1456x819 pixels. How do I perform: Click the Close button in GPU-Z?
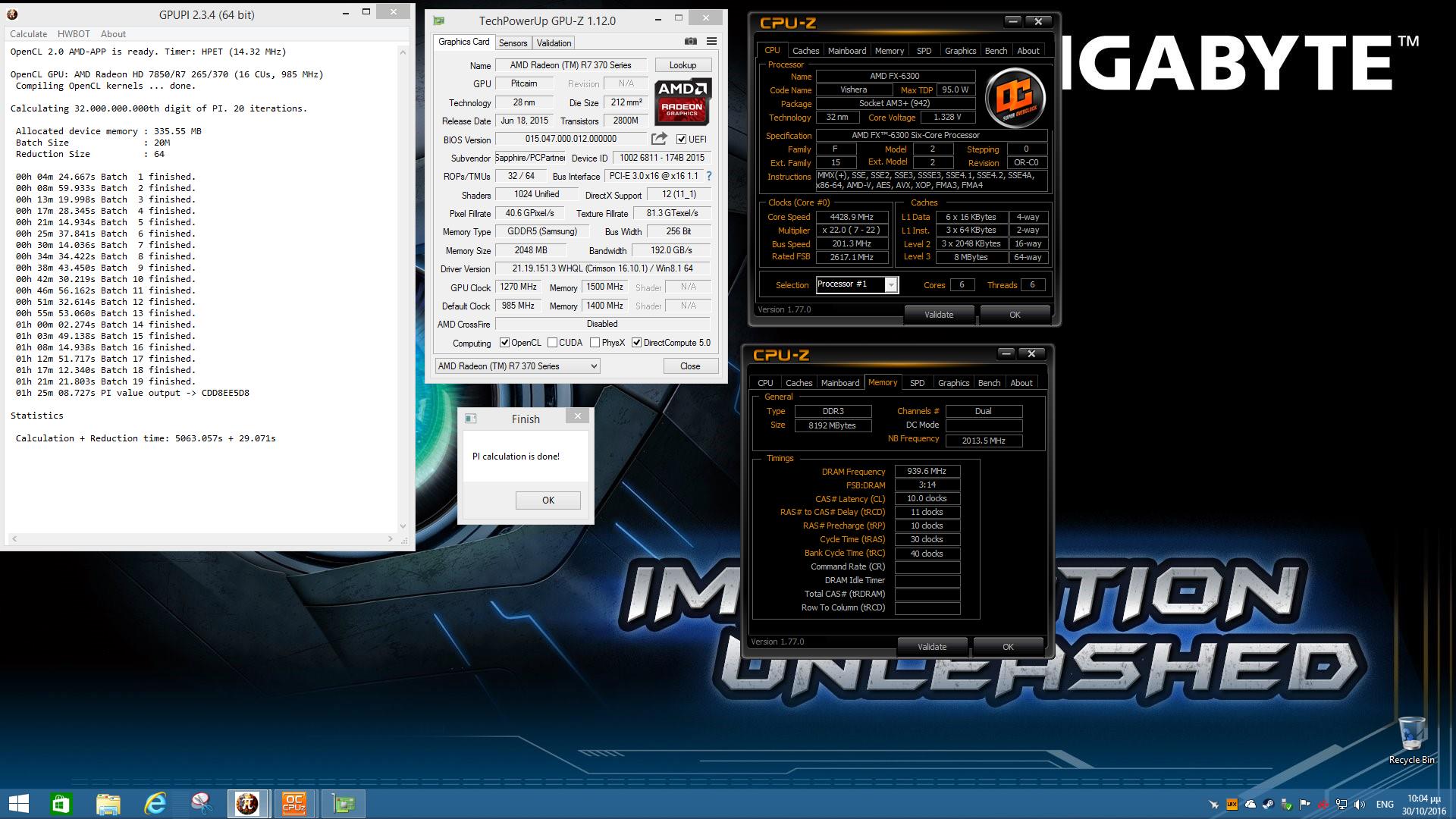tap(690, 366)
